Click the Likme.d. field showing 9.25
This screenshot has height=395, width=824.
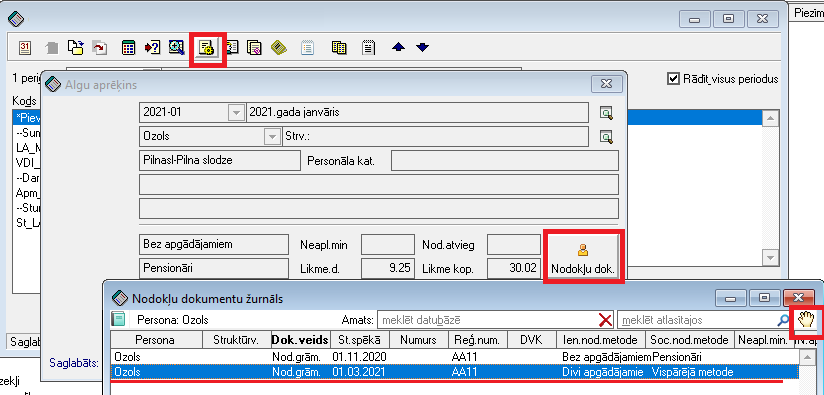click(x=388, y=269)
